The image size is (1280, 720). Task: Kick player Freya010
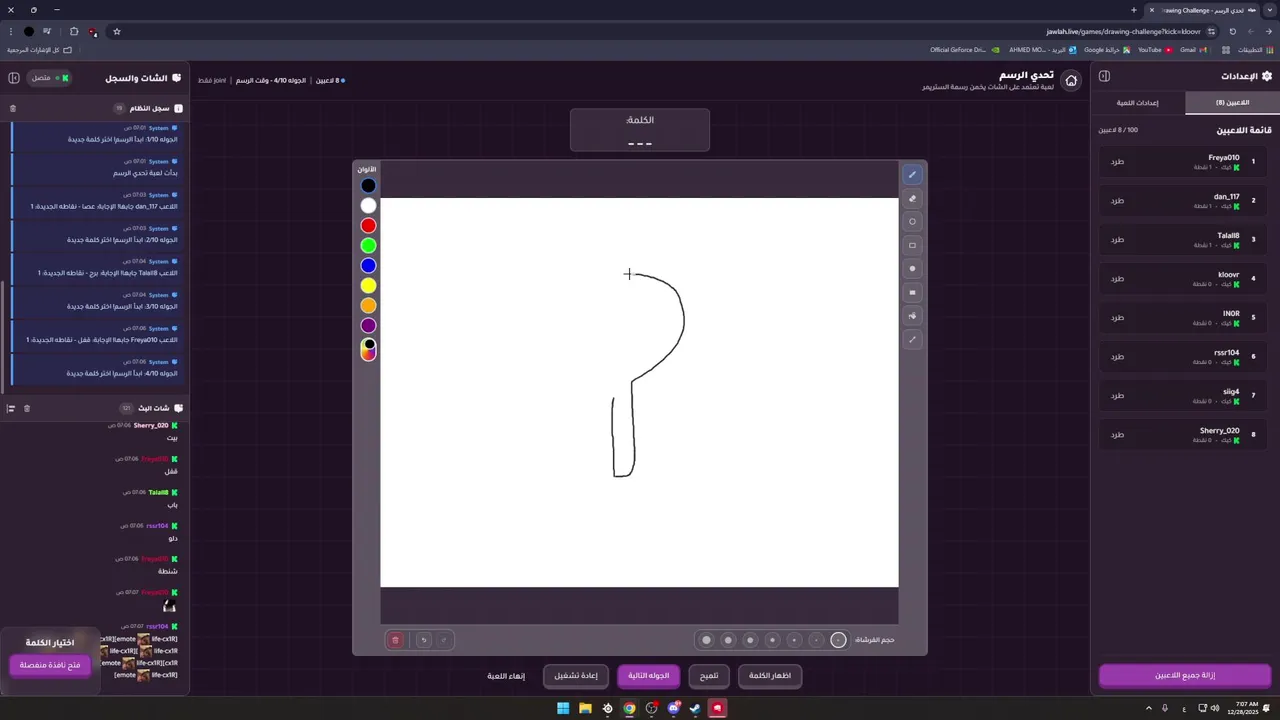click(x=1117, y=161)
